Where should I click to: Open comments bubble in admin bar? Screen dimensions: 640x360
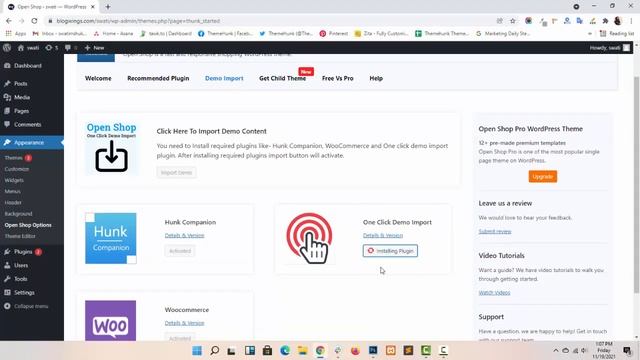pyautogui.click(x=71, y=48)
